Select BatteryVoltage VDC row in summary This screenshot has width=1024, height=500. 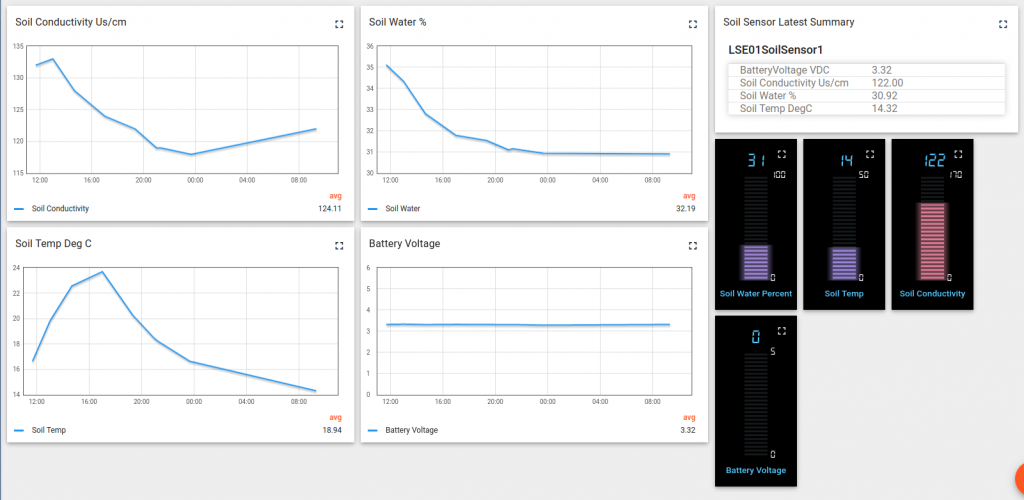coord(866,70)
